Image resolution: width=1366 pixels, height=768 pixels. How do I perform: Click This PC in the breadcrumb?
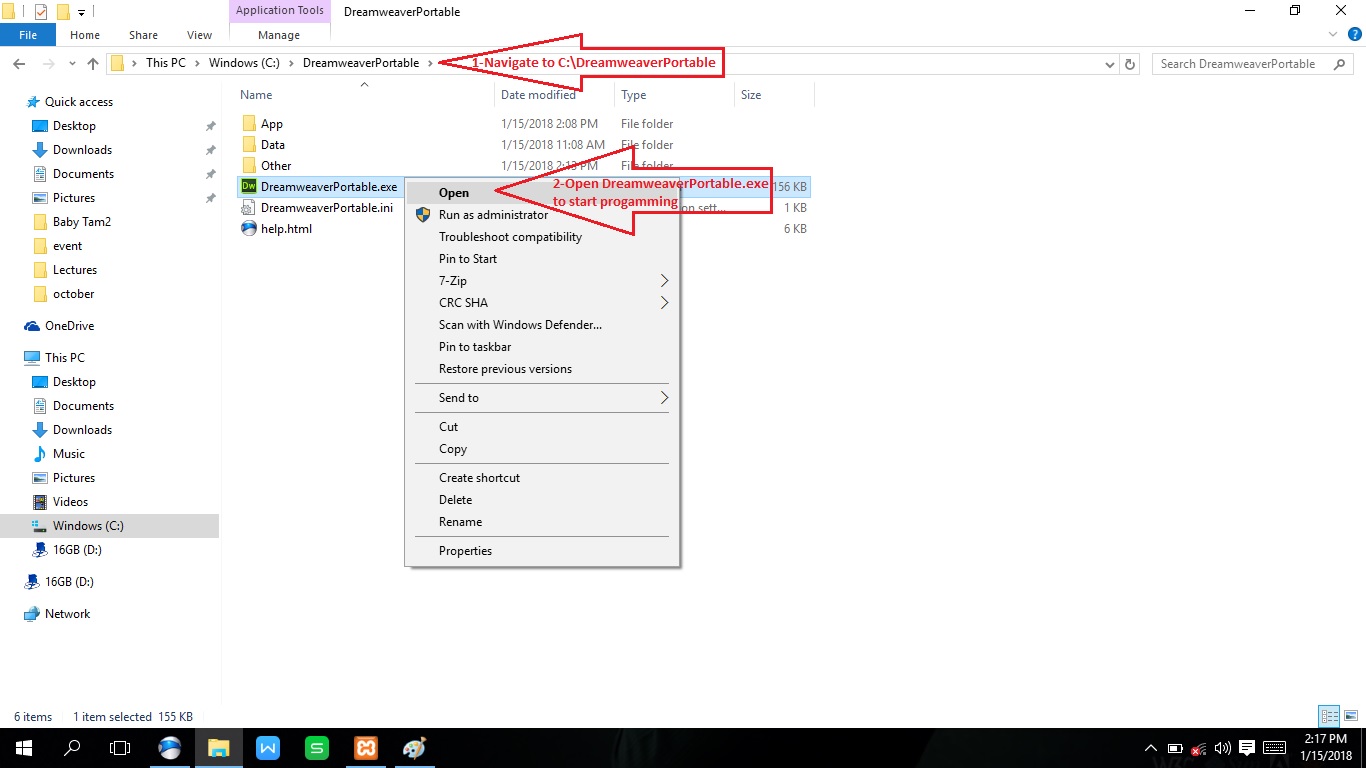click(165, 63)
